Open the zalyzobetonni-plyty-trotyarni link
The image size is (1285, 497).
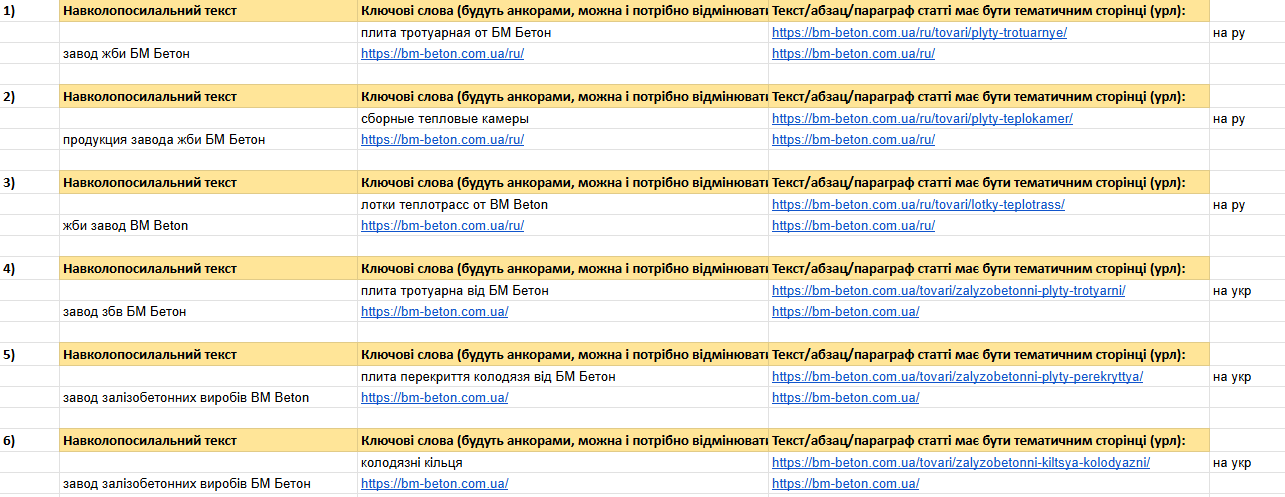pyautogui.click(x=949, y=291)
